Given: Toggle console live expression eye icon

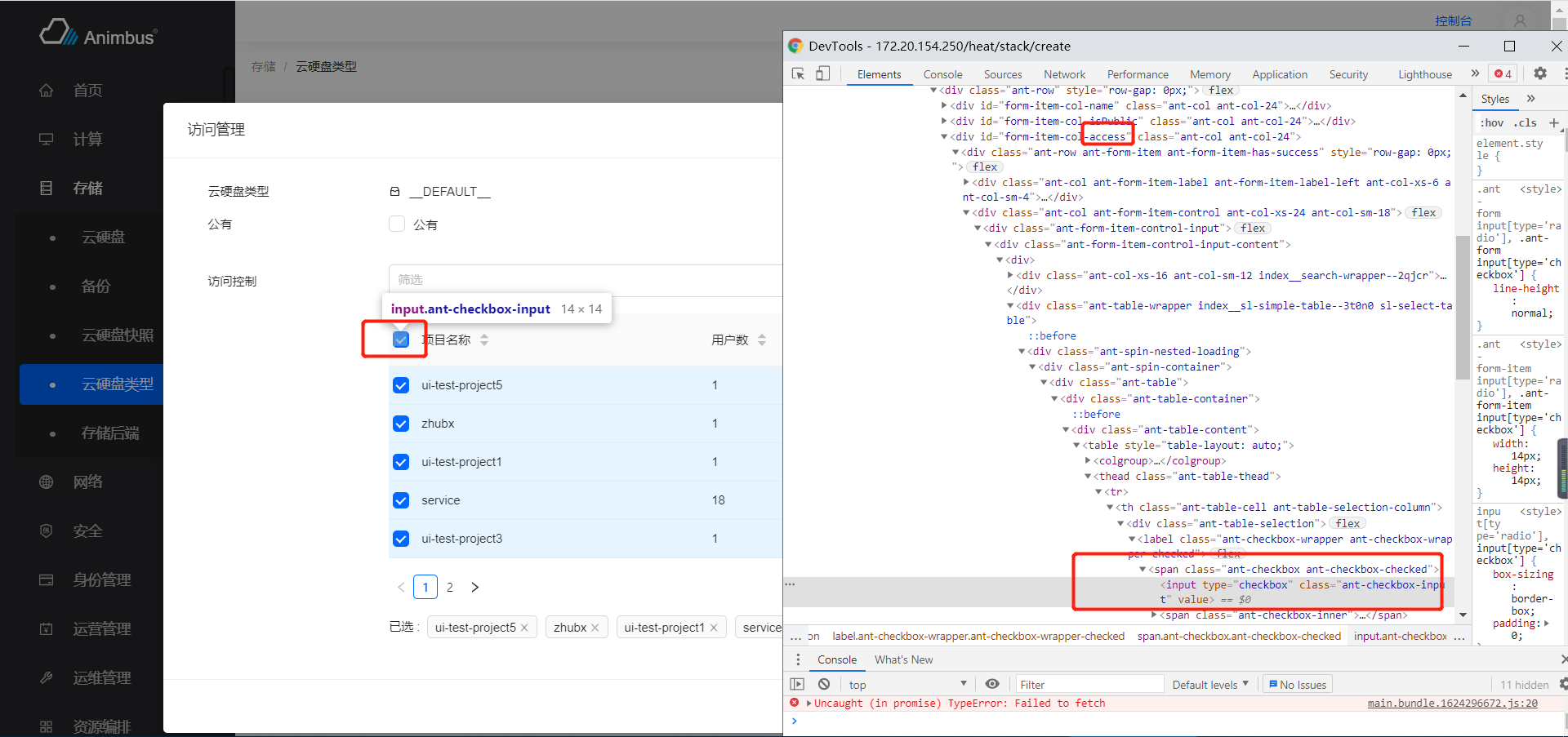Looking at the screenshot, I should pyautogui.click(x=992, y=685).
